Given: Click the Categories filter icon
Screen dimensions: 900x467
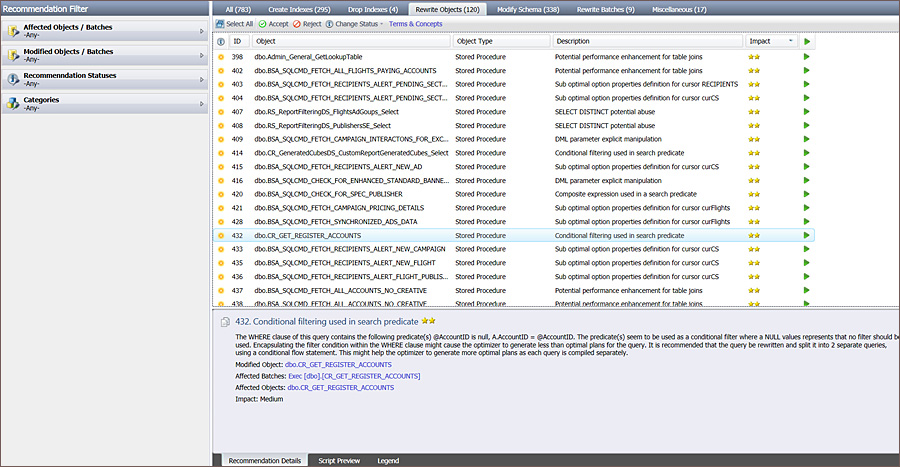Looking at the screenshot, I should click(x=13, y=103).
